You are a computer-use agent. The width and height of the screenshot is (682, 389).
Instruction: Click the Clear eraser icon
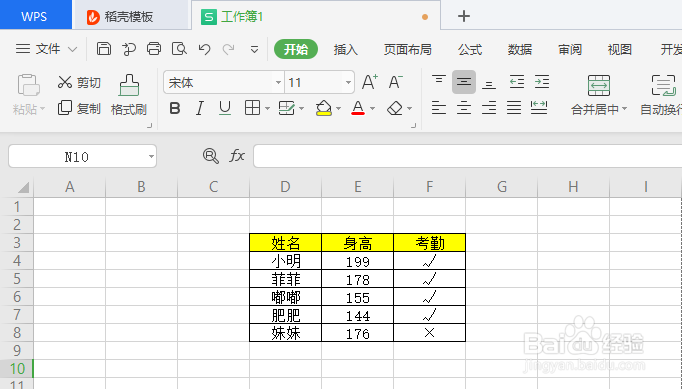pos(394,108)
